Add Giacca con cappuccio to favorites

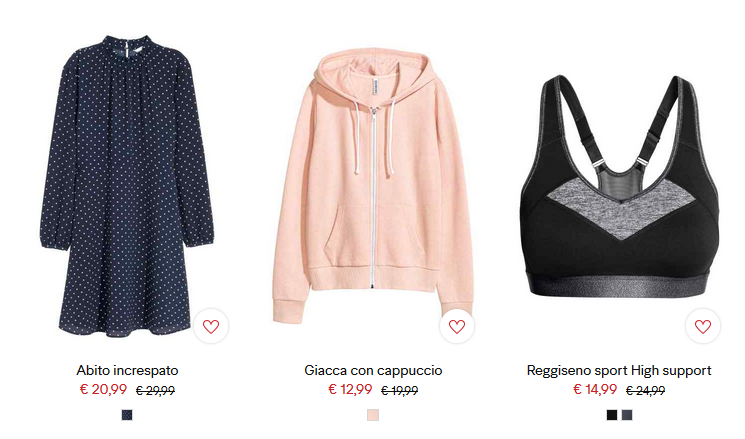tap(457, 326)
